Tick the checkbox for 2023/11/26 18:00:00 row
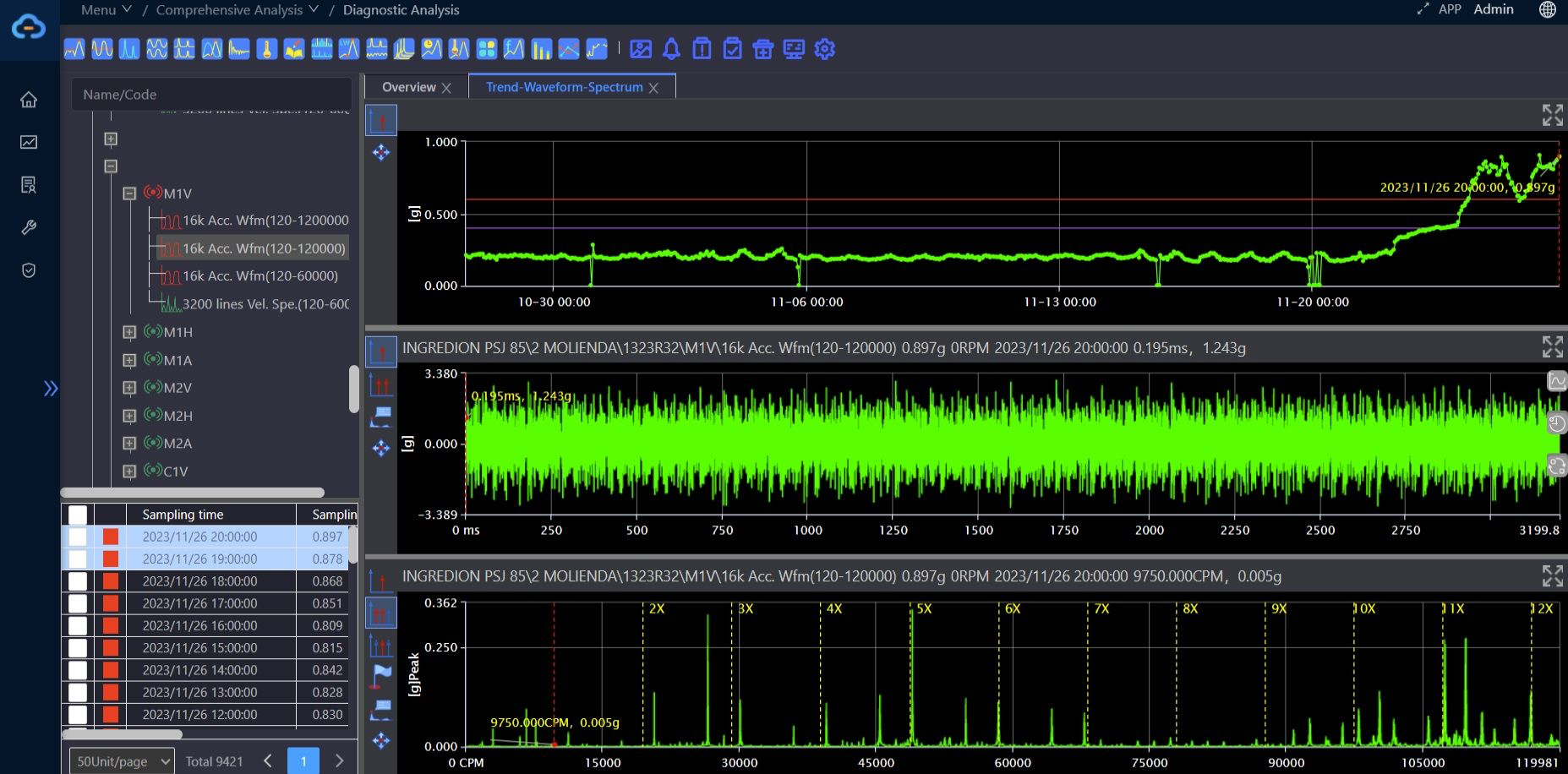Image resolution: width=1568 pixels, height=774 pixels. point(78,581)
